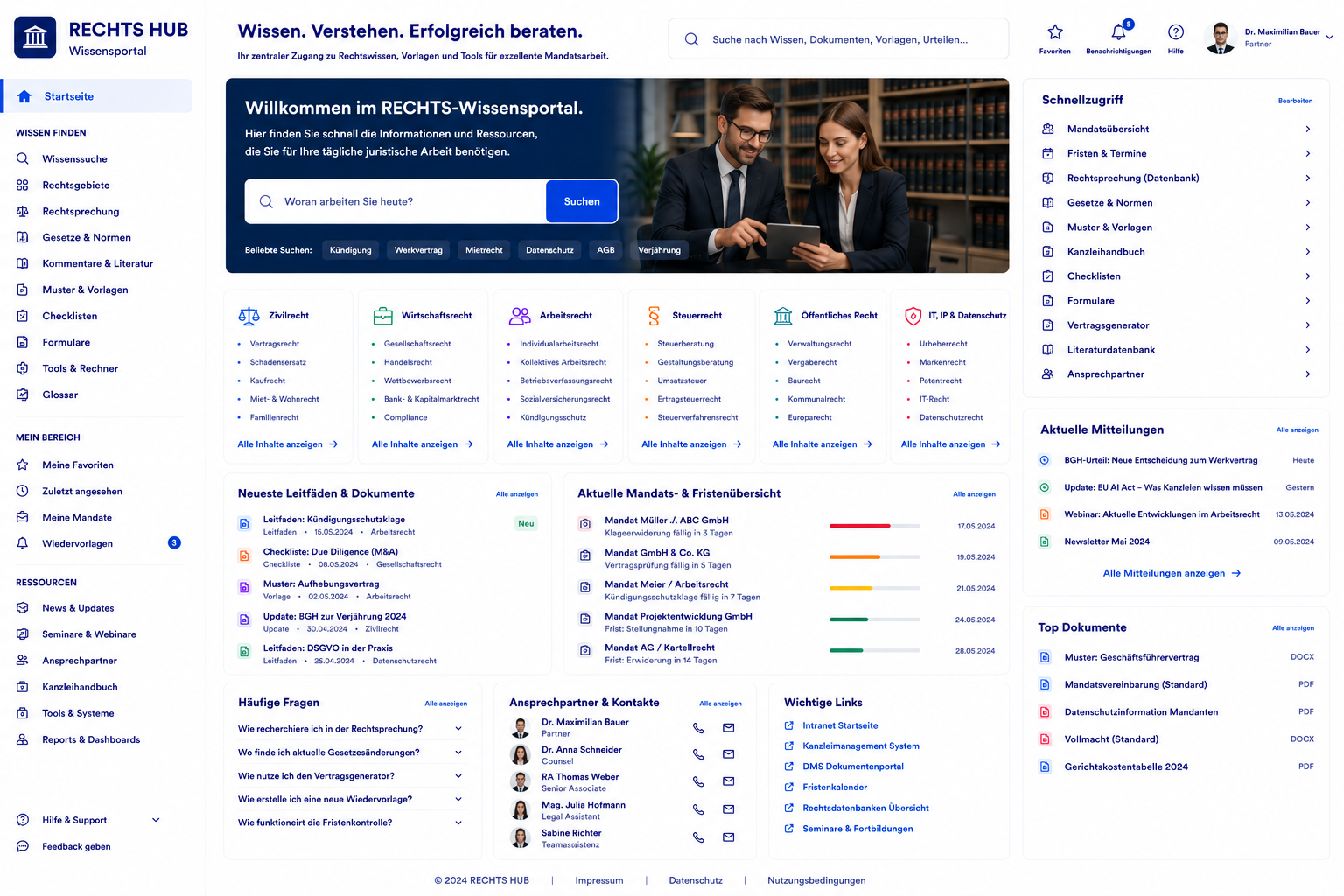
Task: Open Vertragsrecht under Zivilrecht
Action: 275,344
